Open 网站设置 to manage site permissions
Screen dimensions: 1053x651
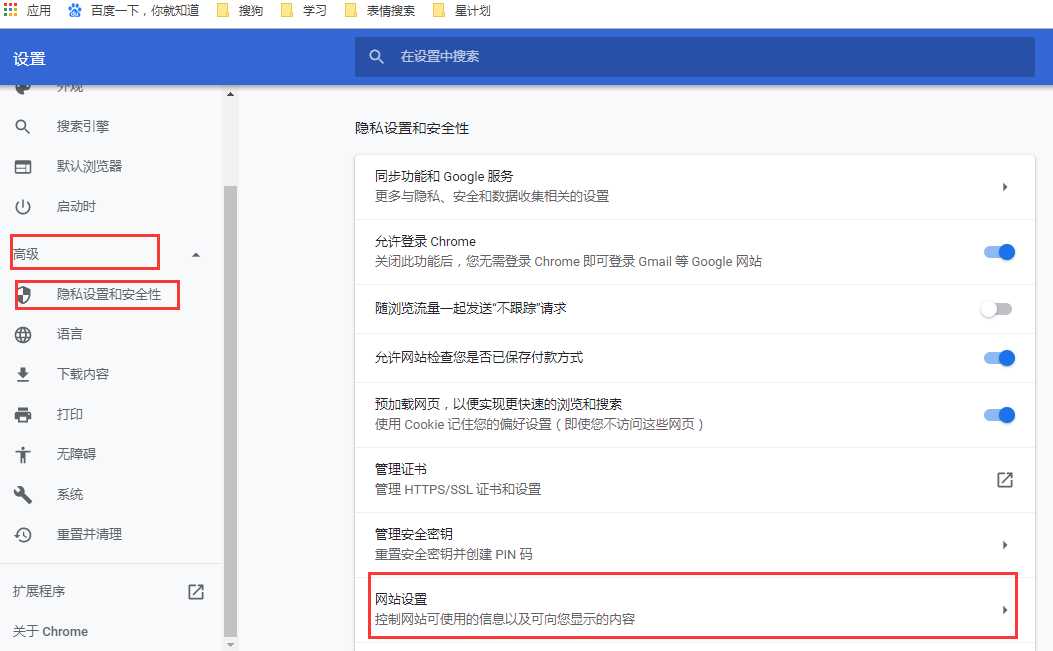point(690,607)
